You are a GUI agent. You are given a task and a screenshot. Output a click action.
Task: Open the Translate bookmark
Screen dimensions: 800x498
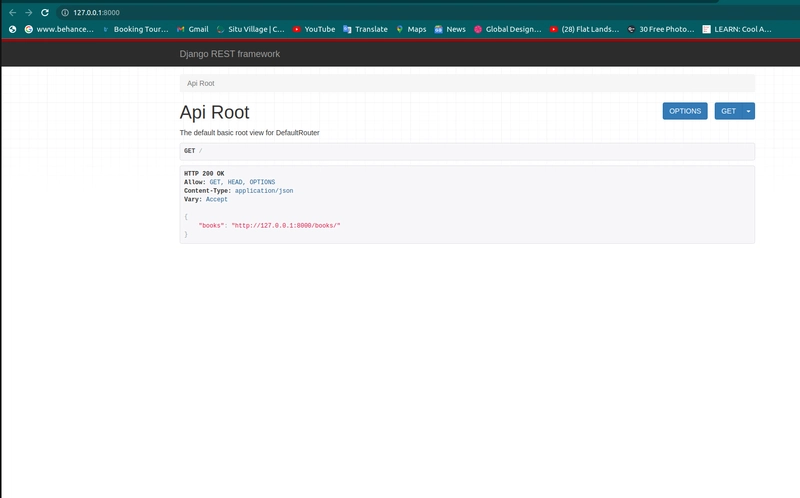tap(365, 29)
